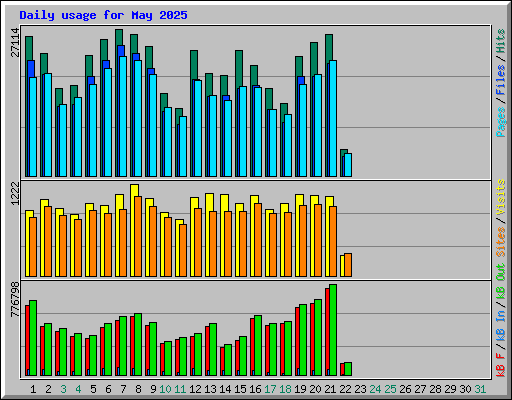Click the "Daily usage for May 2025" title
The height and width of the screenshot is (400, 512).
103,15
